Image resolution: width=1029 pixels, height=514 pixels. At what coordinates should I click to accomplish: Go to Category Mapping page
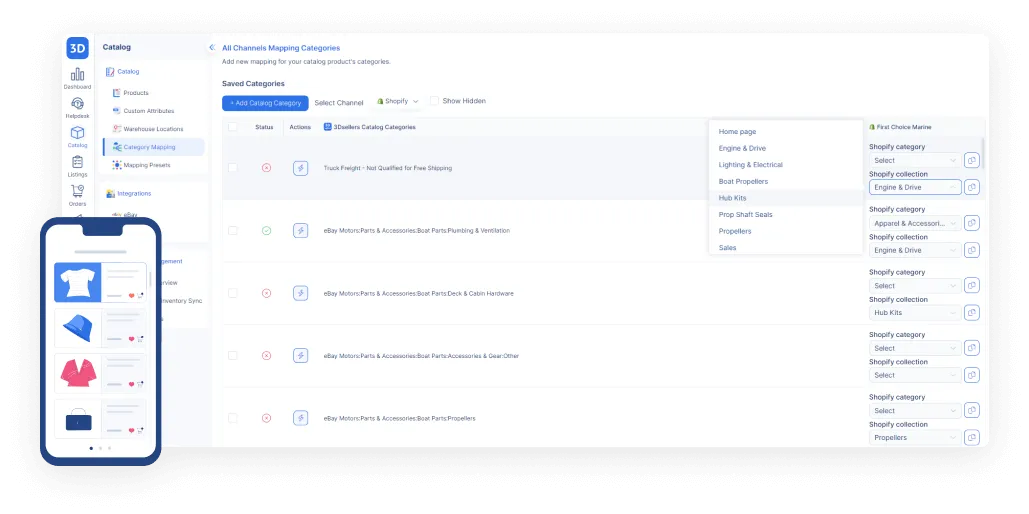153,147
